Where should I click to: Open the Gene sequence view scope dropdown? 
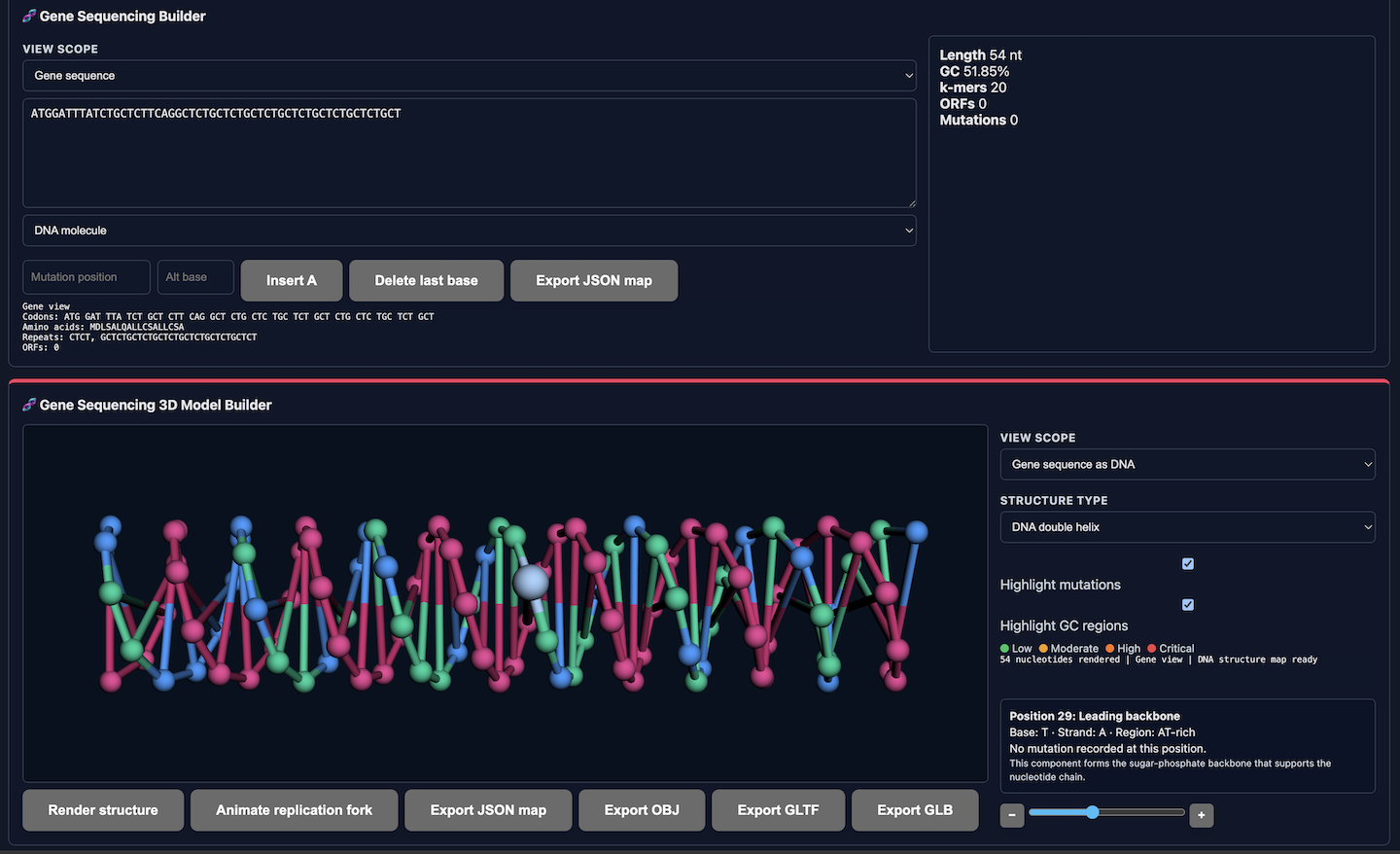pos(470,76)
